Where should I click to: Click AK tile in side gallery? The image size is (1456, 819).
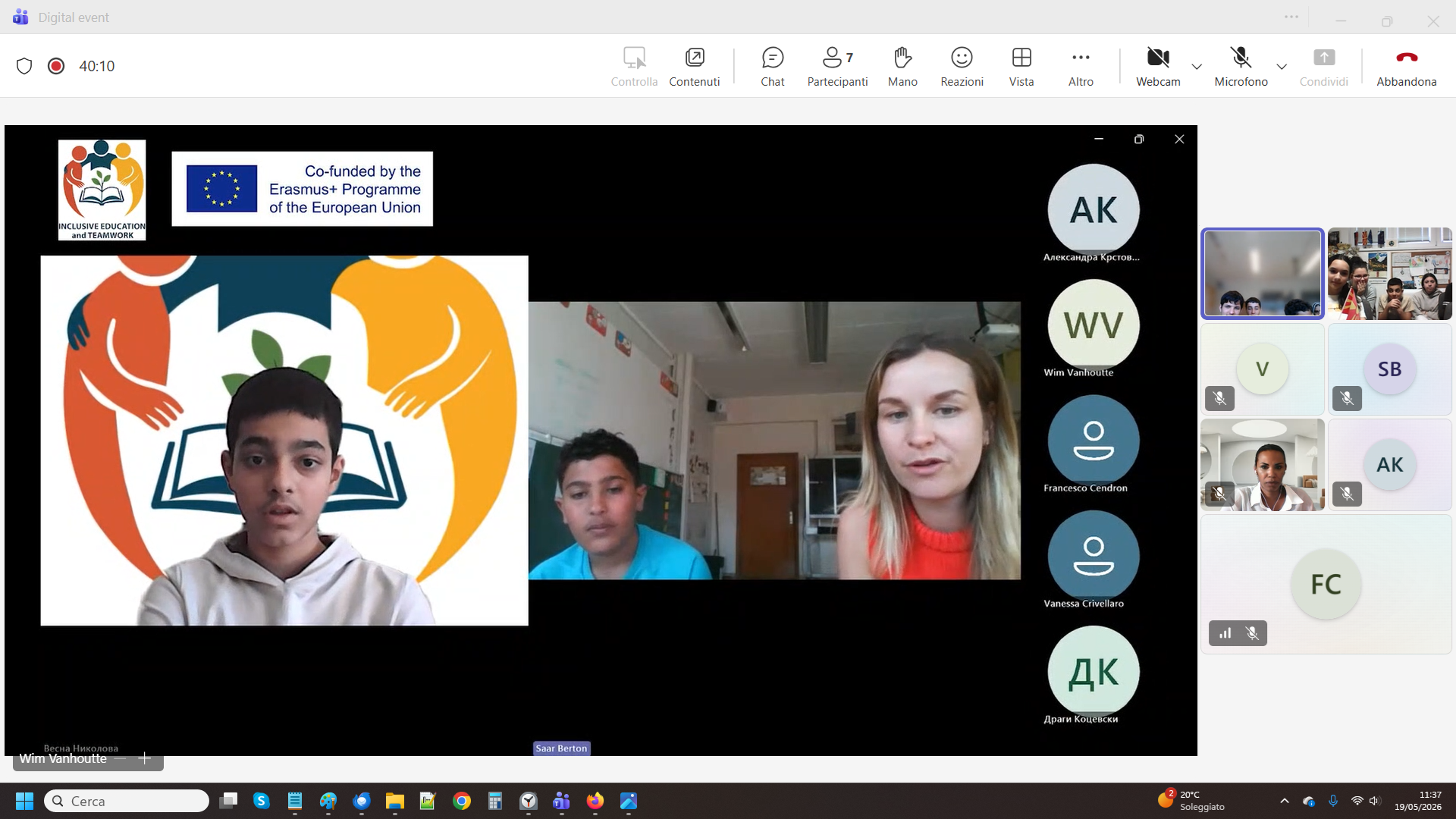point(1389,465)
